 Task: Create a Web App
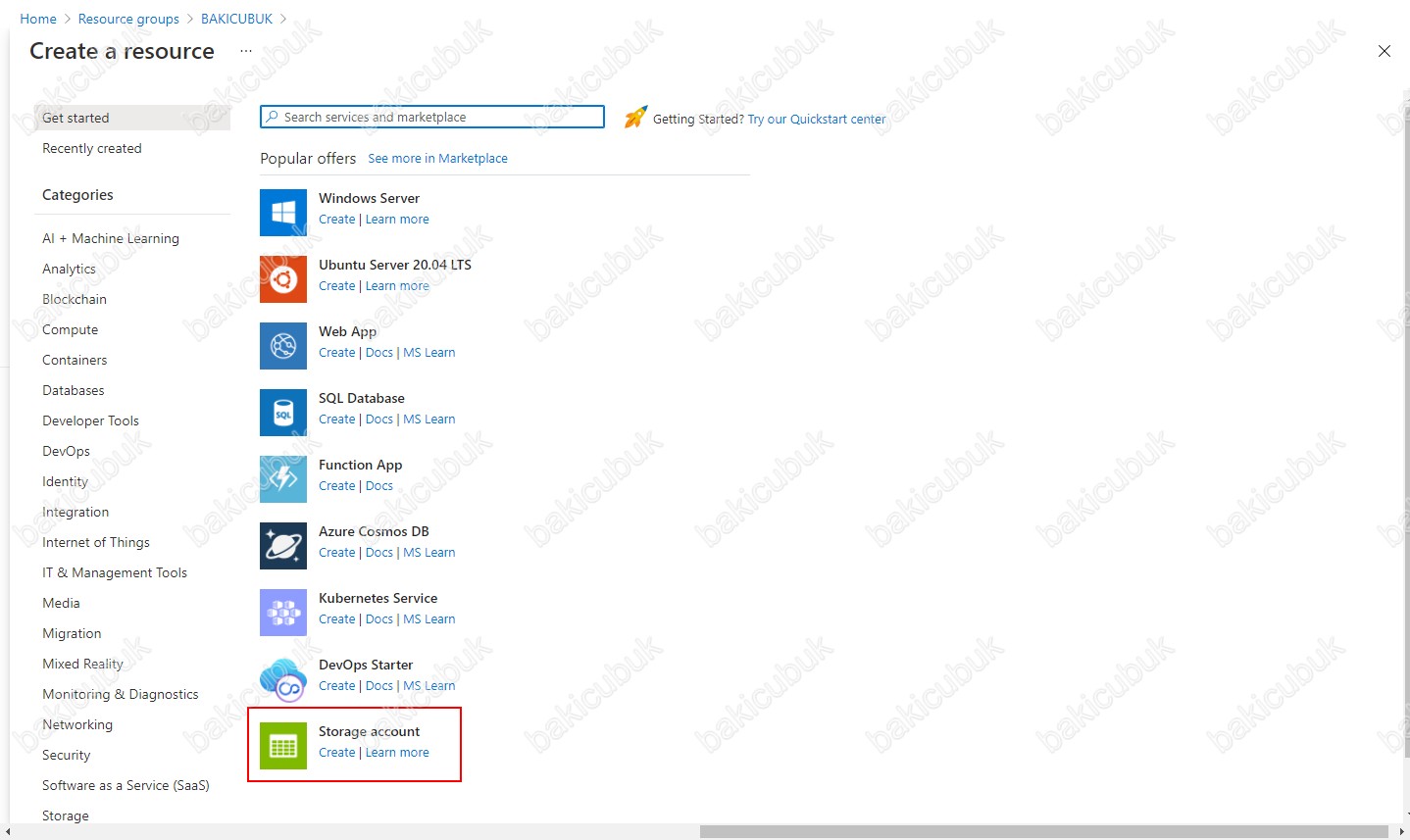(337, 353)
